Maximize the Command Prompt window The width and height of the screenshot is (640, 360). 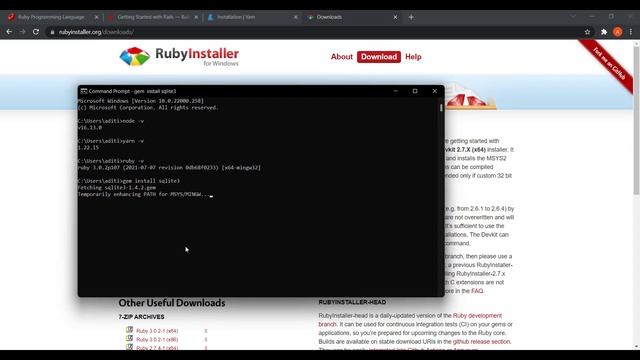pos(415,91)
